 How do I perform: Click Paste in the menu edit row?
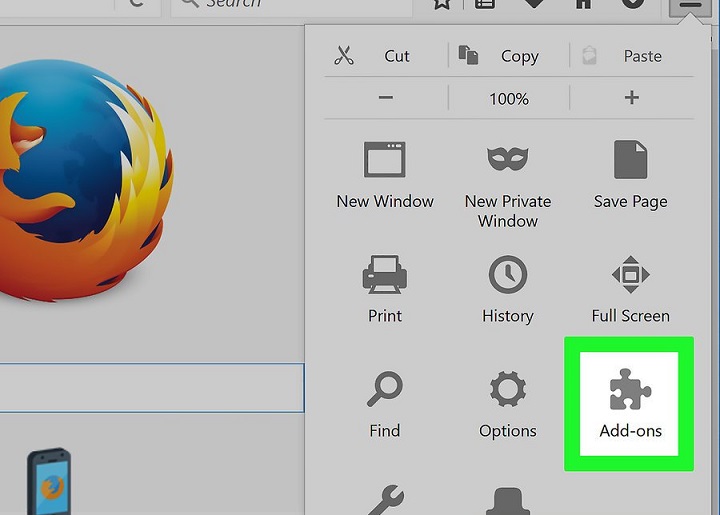pyautogui.click(x=632, y=56)
